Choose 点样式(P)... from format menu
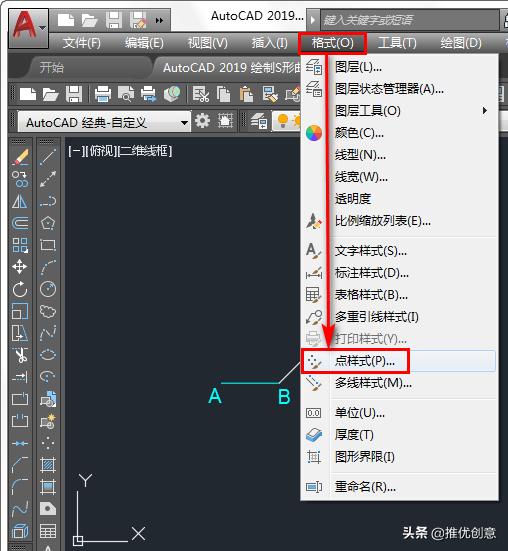Viewport: 508px width, 551px height. pyautogui.click(x=400, y=361)
